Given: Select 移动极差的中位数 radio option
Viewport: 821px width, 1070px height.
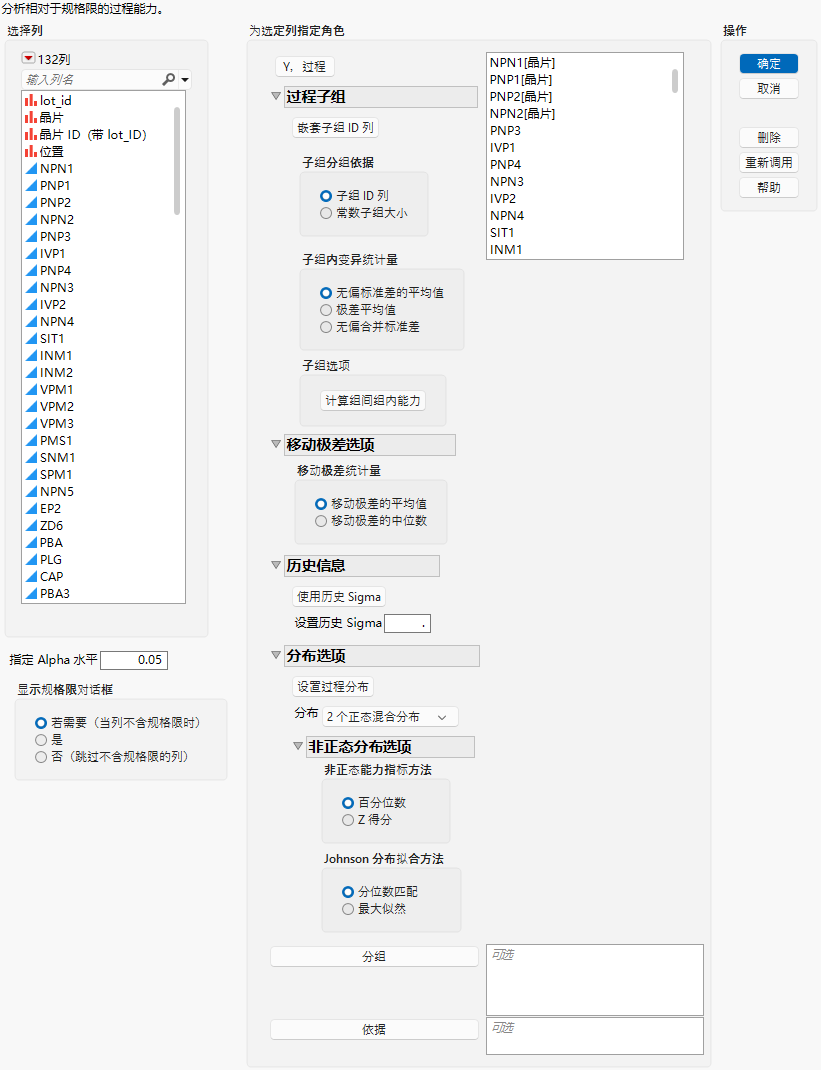Looking at the screenshot, I should click(x=321, y=521).
